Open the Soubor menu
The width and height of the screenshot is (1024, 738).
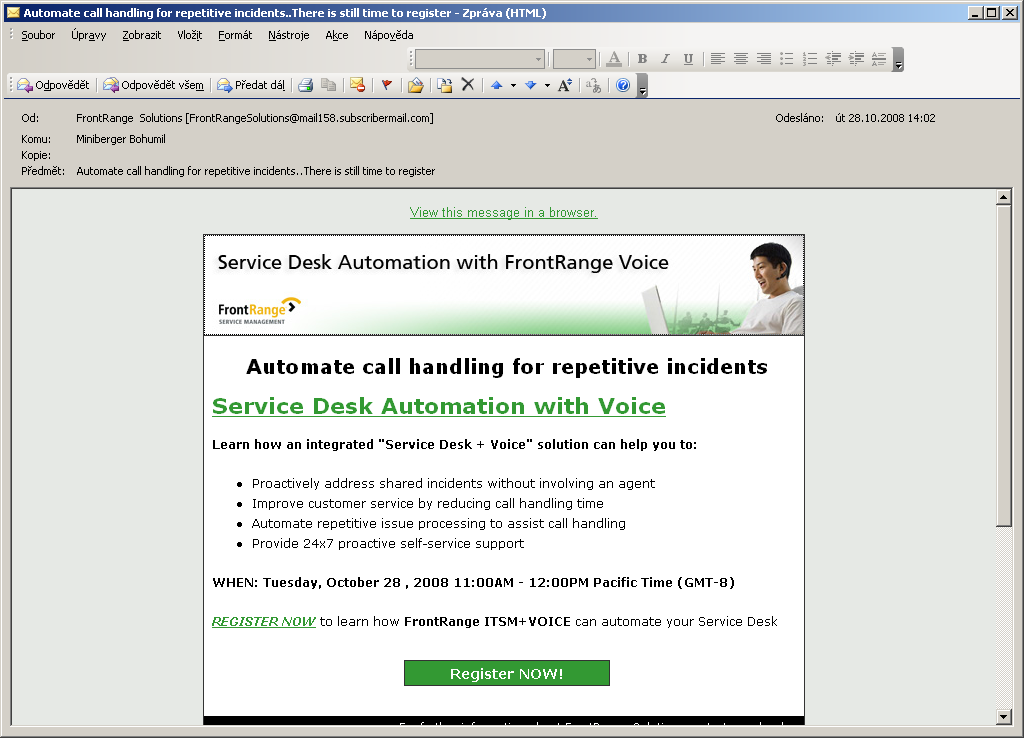[x=38, y=35]
